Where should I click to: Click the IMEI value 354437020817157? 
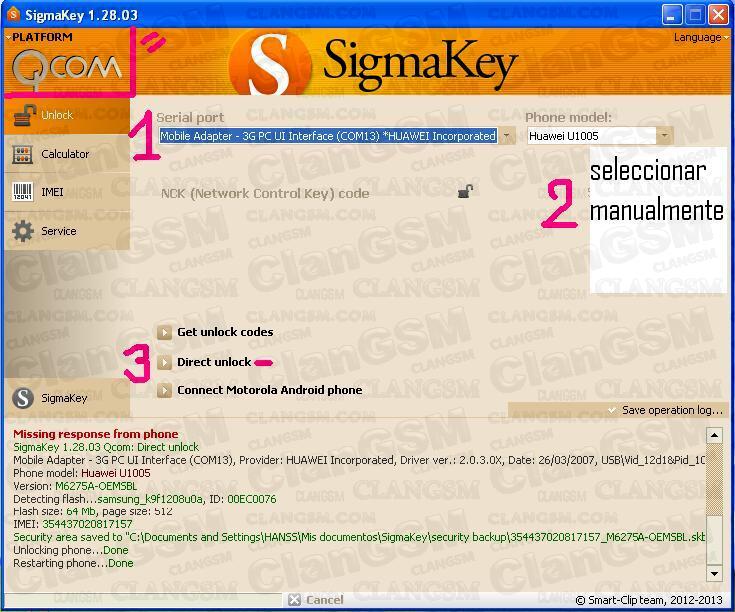[87, 524]
